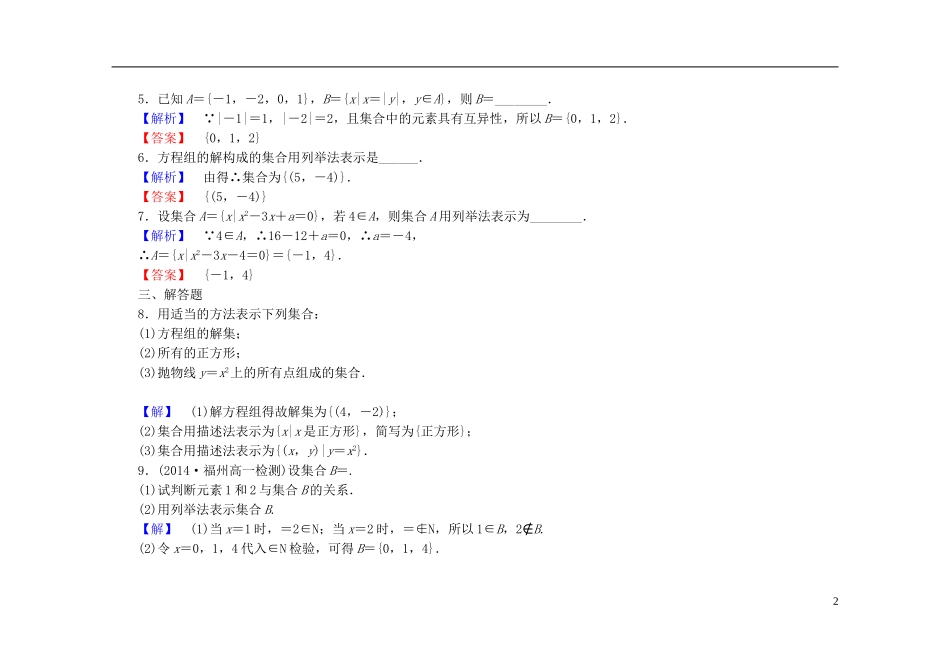Viewport: 950px width, 669px height.
Task: Click the page number 2
Action: pos(835,601)
